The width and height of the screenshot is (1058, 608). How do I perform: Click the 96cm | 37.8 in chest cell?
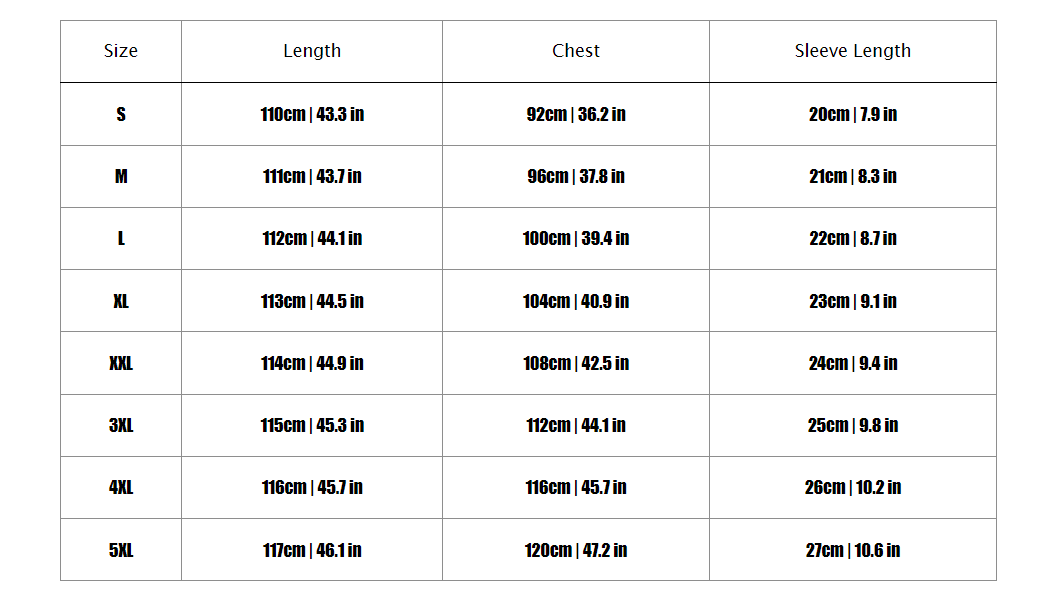click(576, 176)
